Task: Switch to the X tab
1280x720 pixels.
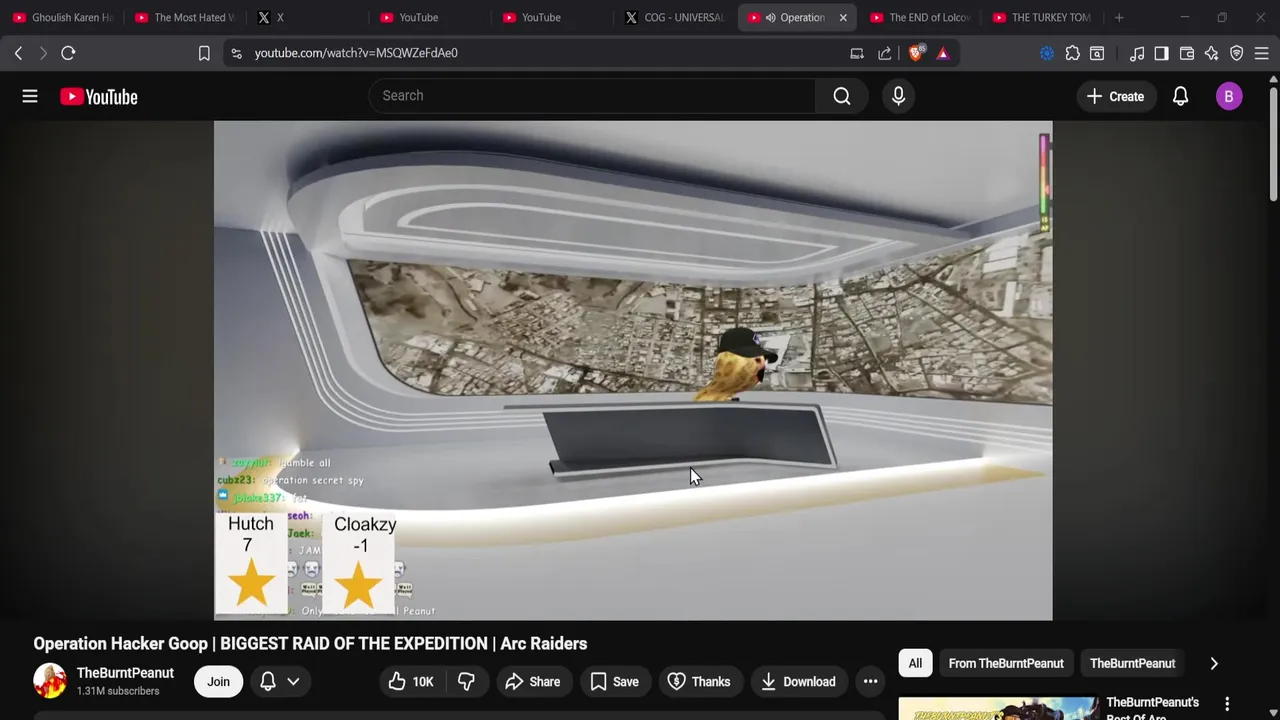Action: [307, 17]
